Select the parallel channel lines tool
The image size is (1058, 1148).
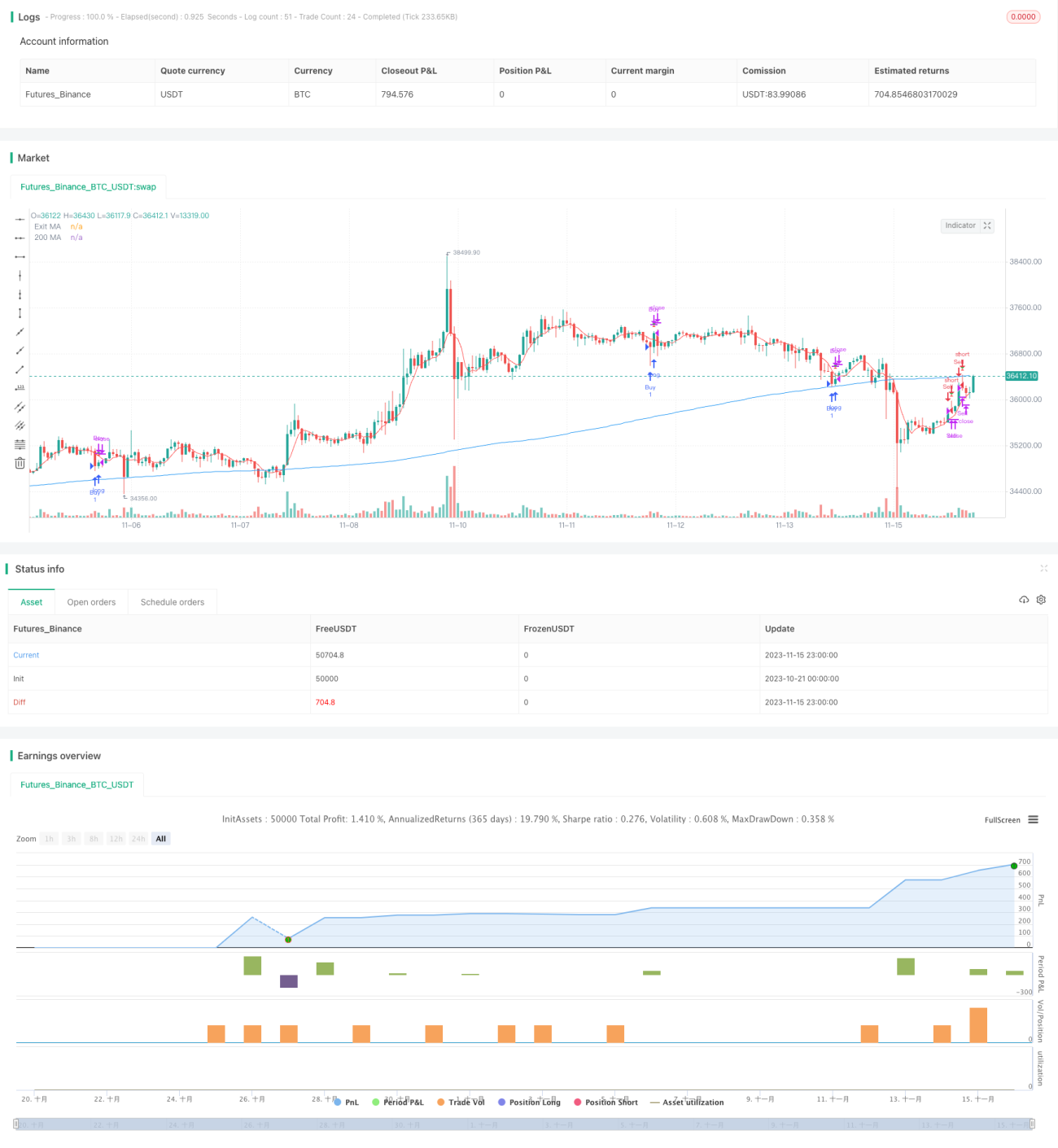[20, 407]
